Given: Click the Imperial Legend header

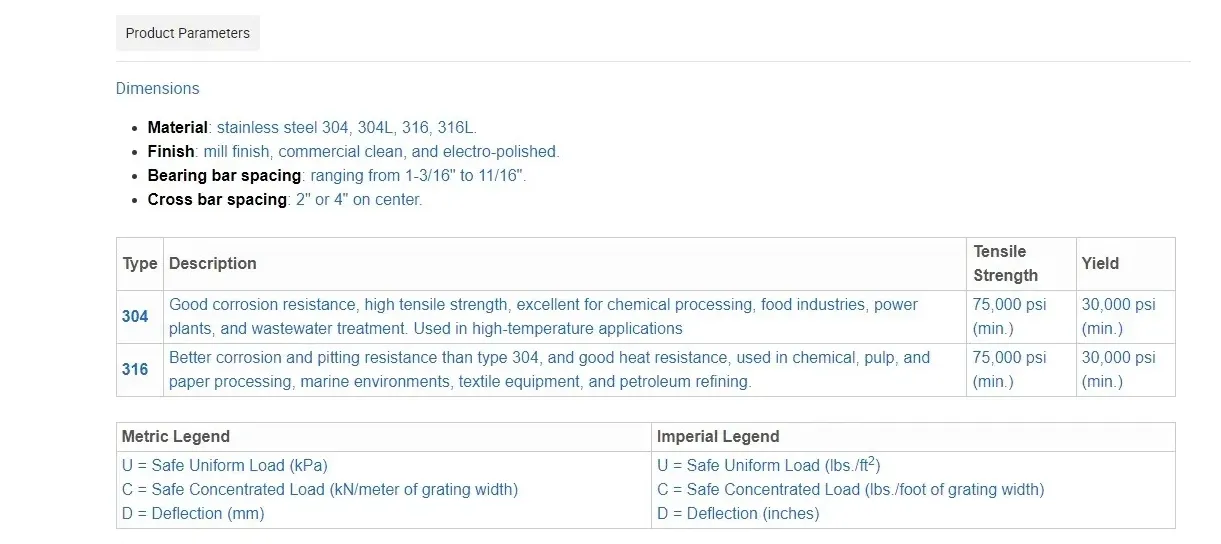Looking at the screenshot, I should click(x=718, y=437).
